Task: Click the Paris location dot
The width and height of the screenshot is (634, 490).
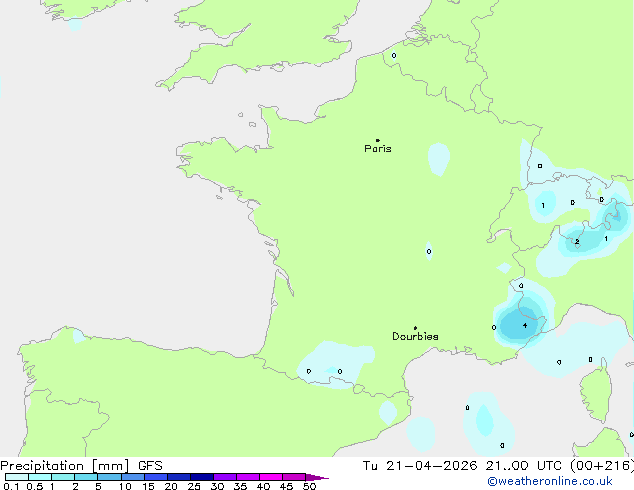Action: pos(378,140)
